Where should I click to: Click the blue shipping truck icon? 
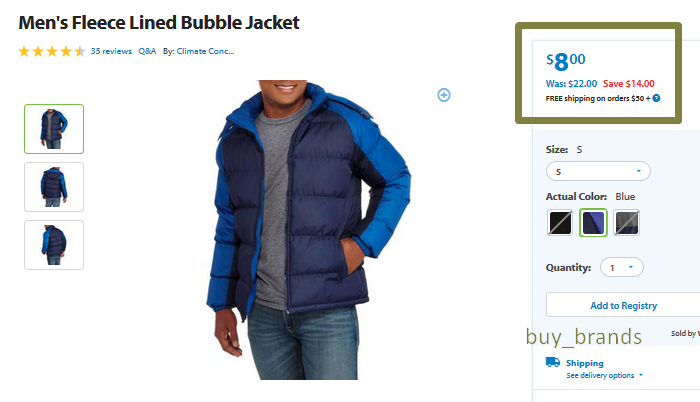(553, 362)
